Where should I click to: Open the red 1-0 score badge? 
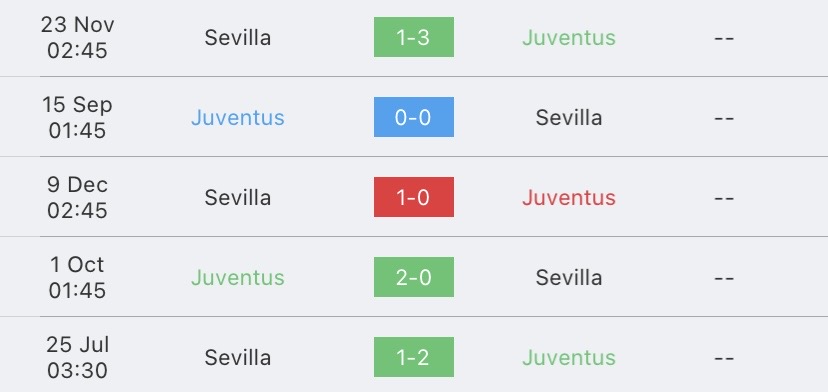[x=413, y=197]
